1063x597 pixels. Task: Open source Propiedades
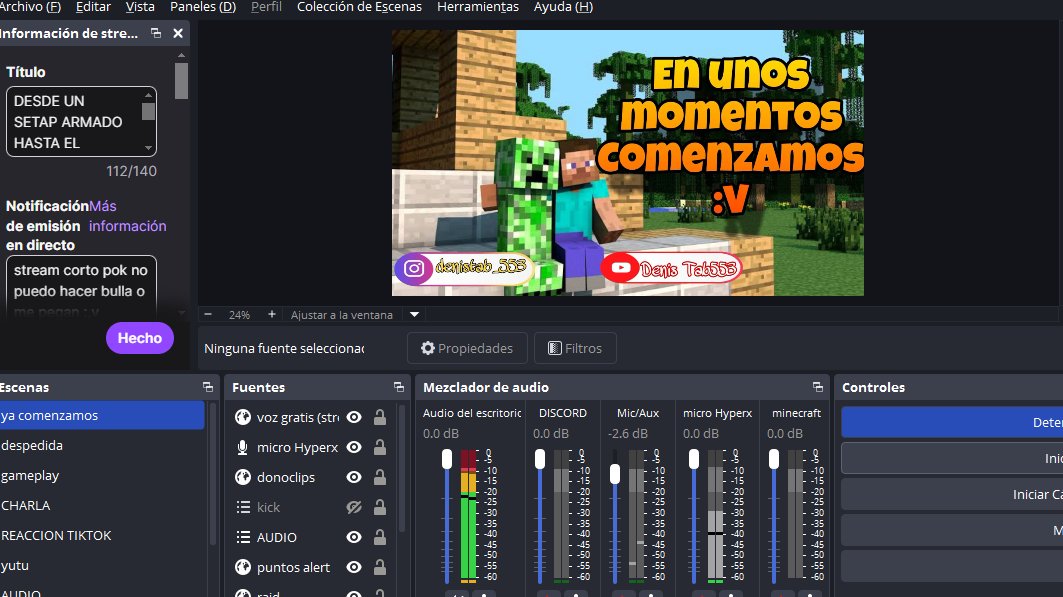pyautogui.click(x=467, y=348)
